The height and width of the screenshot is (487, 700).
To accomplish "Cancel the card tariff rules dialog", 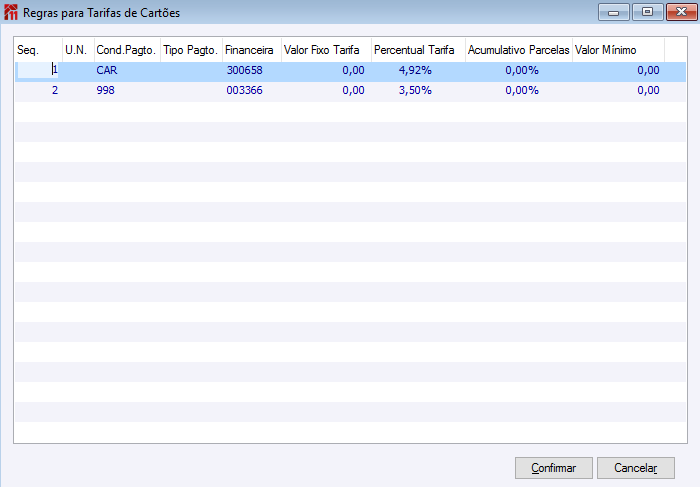I will (x=636, y=468).
